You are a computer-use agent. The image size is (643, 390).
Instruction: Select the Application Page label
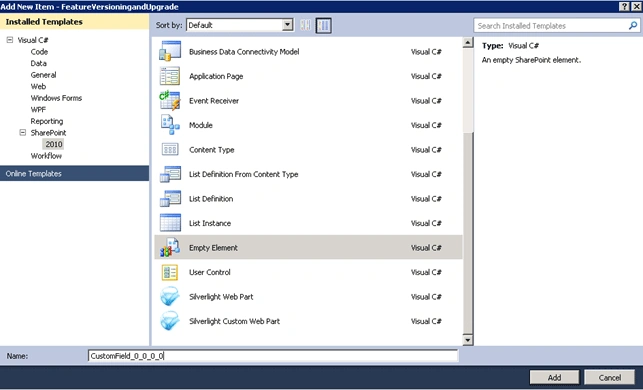click(216, 76)
